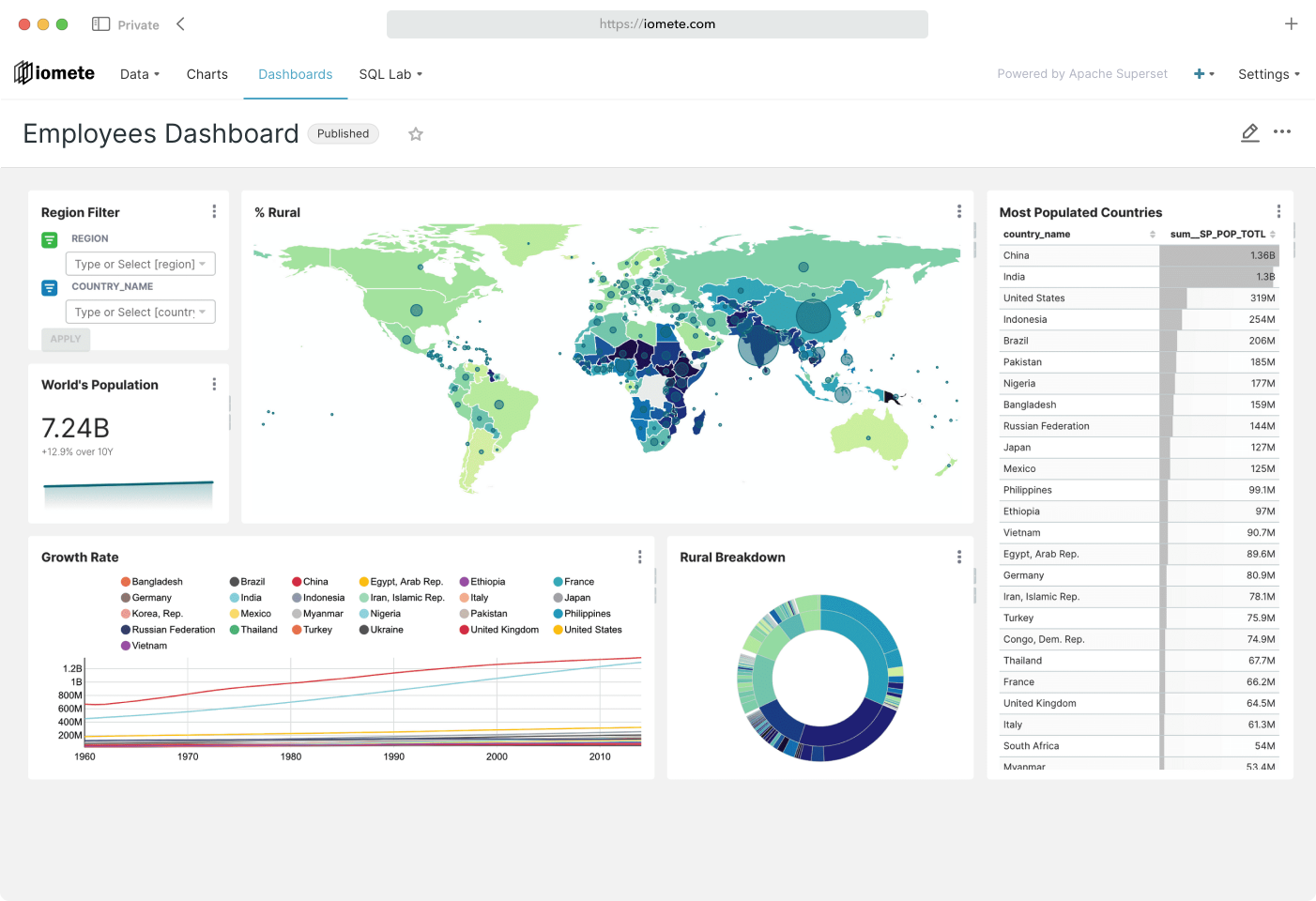Open the % Rural chart options menu
1316x901 pixels.
[x=958, y=211]
